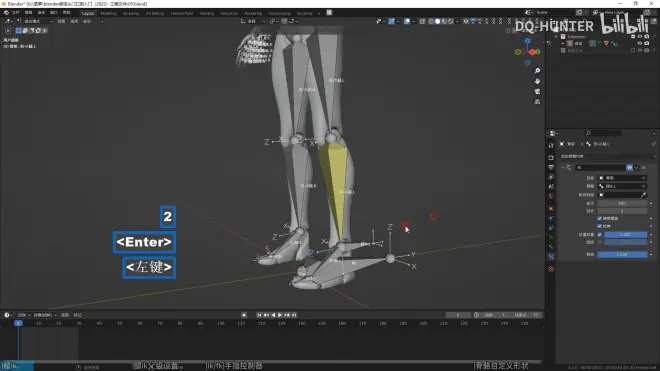Open the View Layer properties tab
This screenshot has width=660, height=371.
coord(551,177)
